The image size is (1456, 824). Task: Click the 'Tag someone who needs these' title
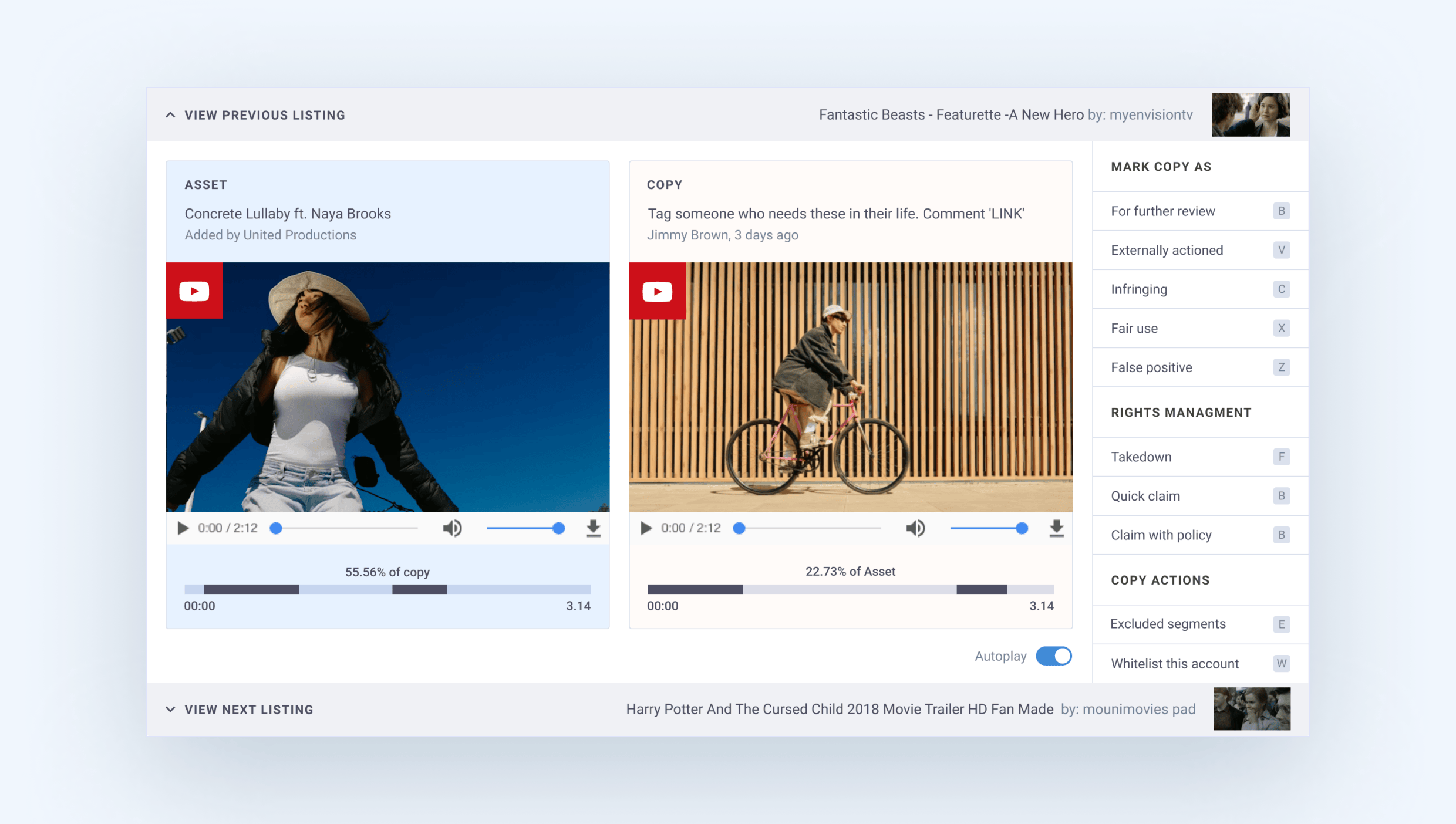point(836,214)
